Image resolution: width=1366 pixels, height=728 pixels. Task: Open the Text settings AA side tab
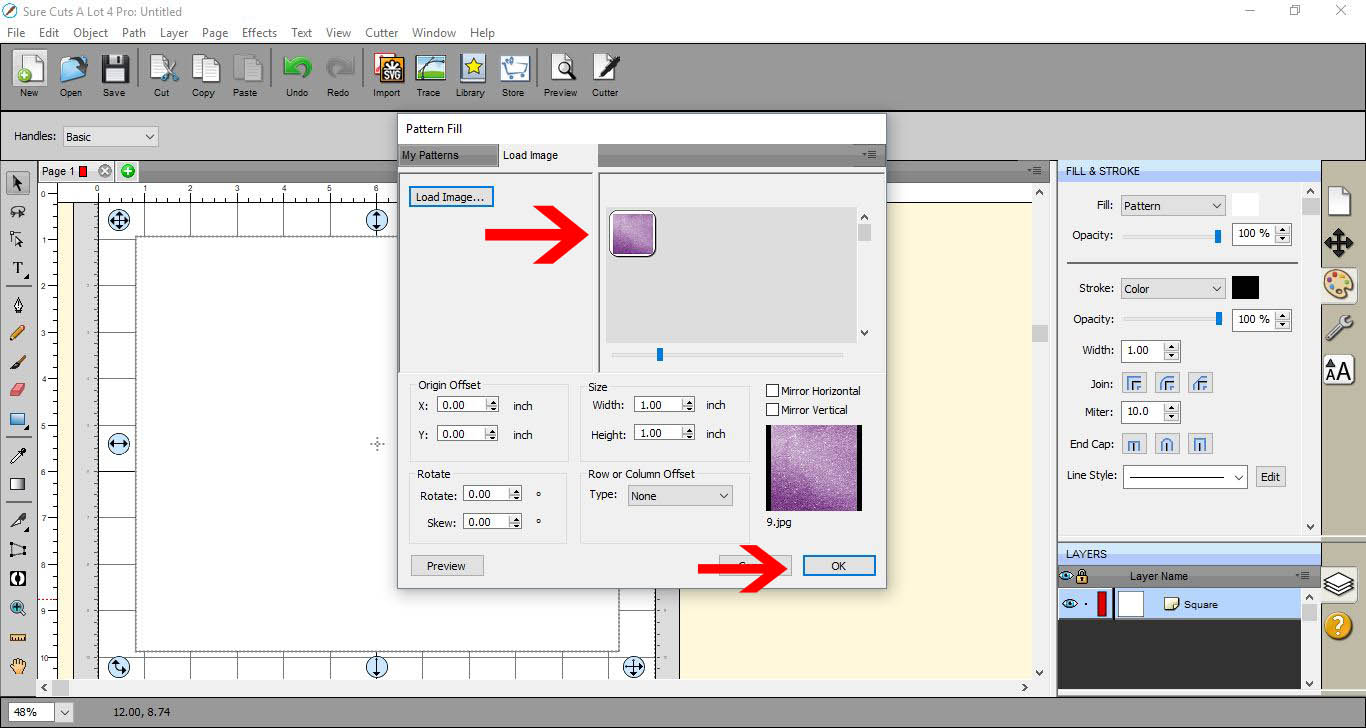[x=1339, y=369]
